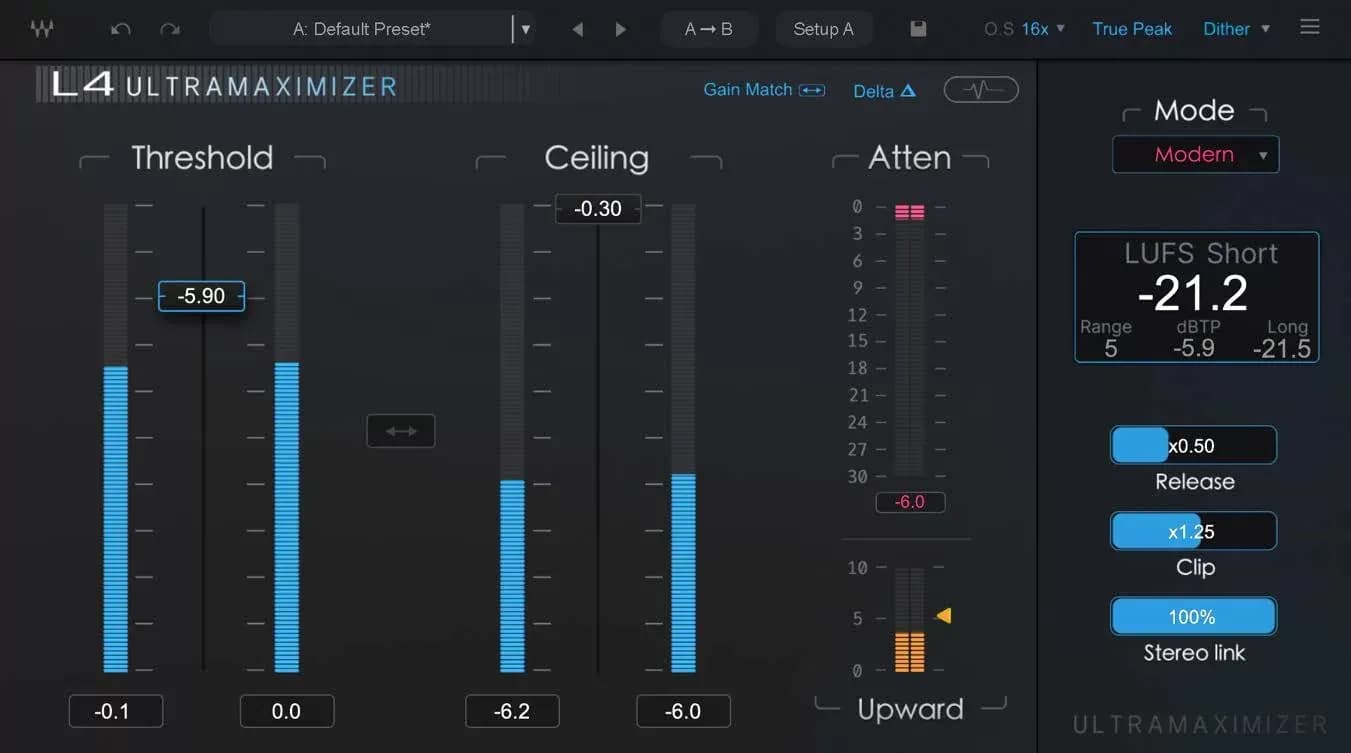Click the LUFS Short loudness display
Screen dimensions: 1351x753
click(x=1196, y=297)
